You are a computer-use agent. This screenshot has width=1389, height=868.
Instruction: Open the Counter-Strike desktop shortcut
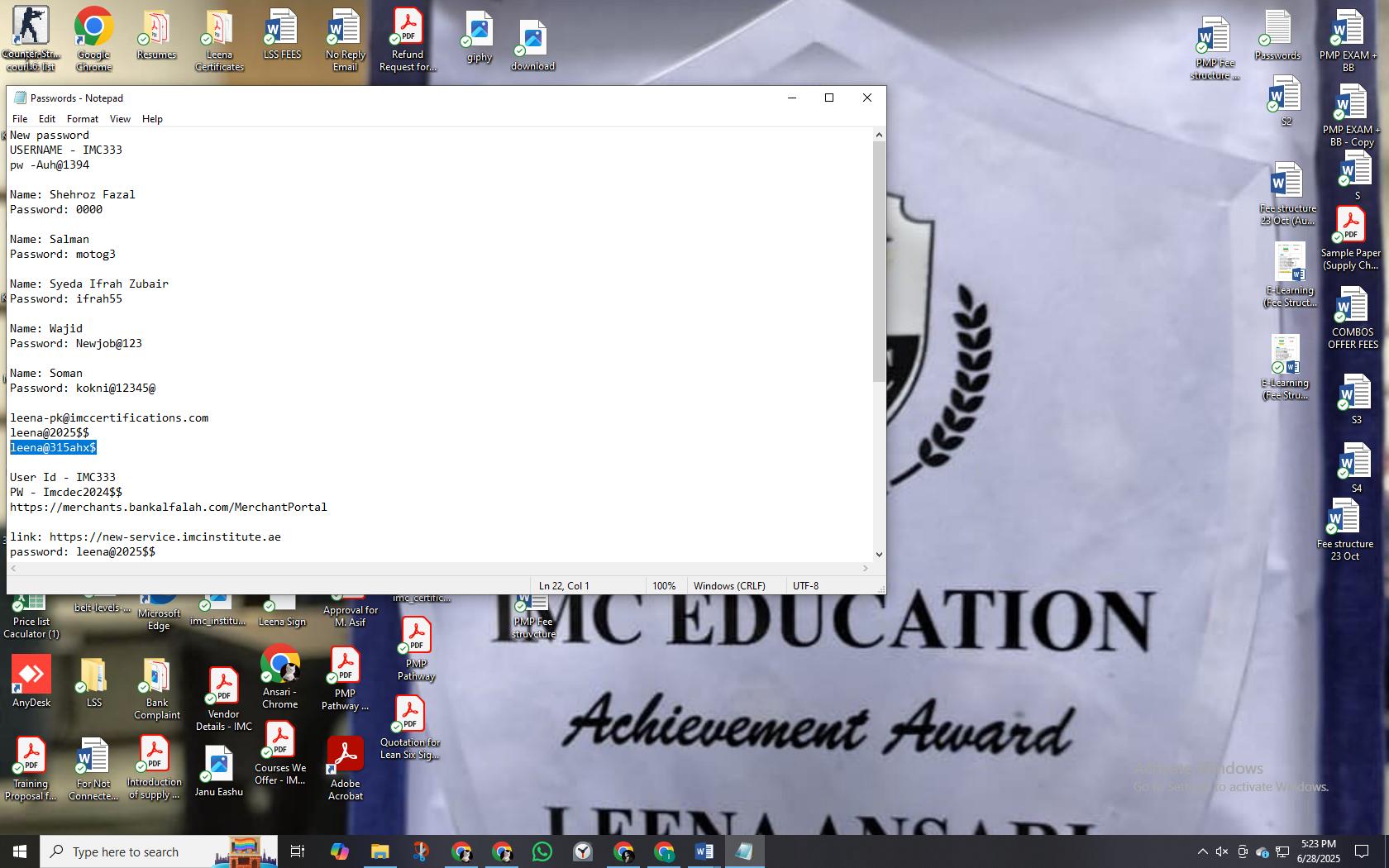(x=31, y=38)
